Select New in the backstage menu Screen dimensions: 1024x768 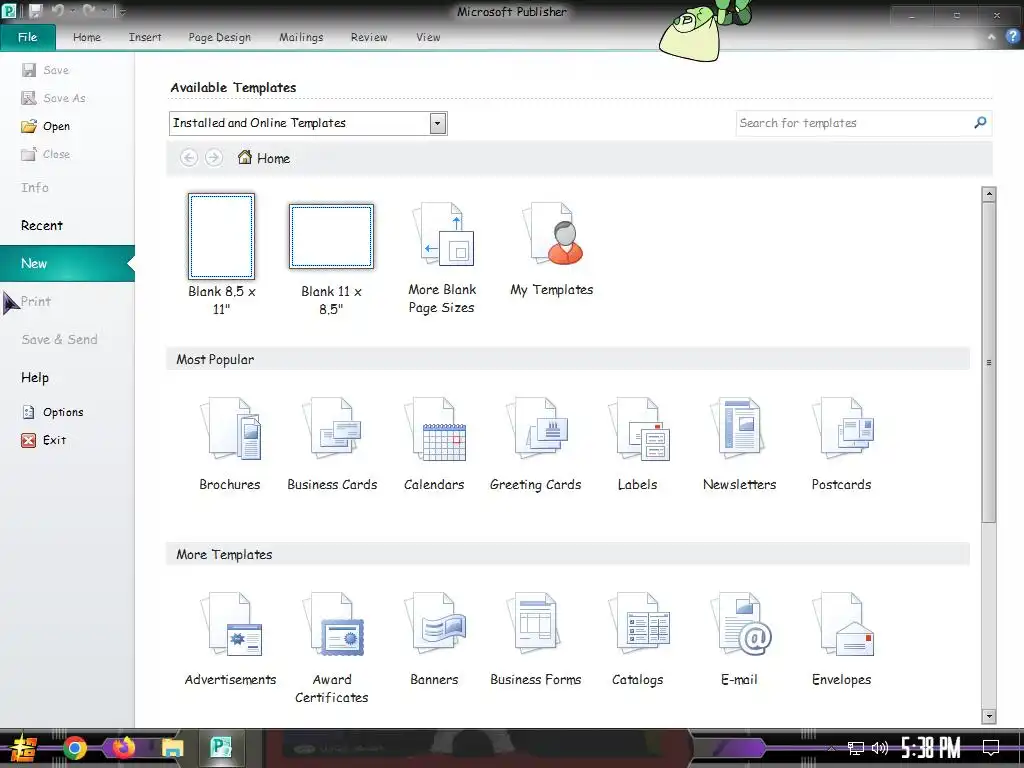tap(67, 263)
